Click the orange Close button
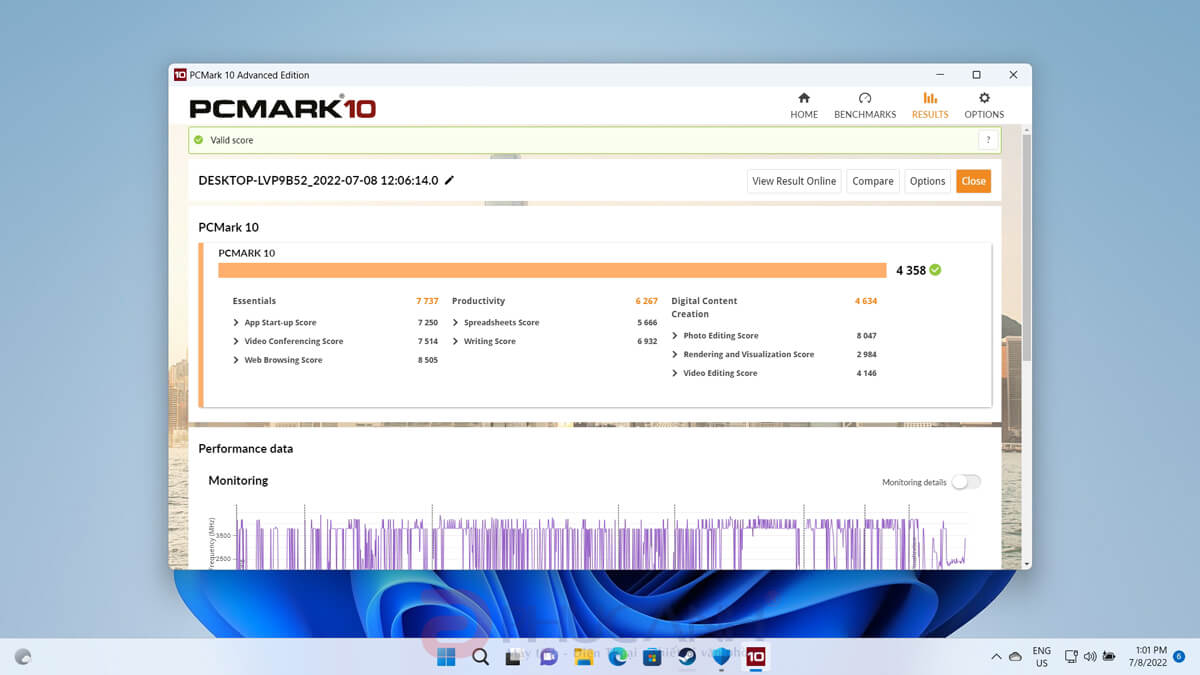1200x675 pixels. tap(974, 181)
